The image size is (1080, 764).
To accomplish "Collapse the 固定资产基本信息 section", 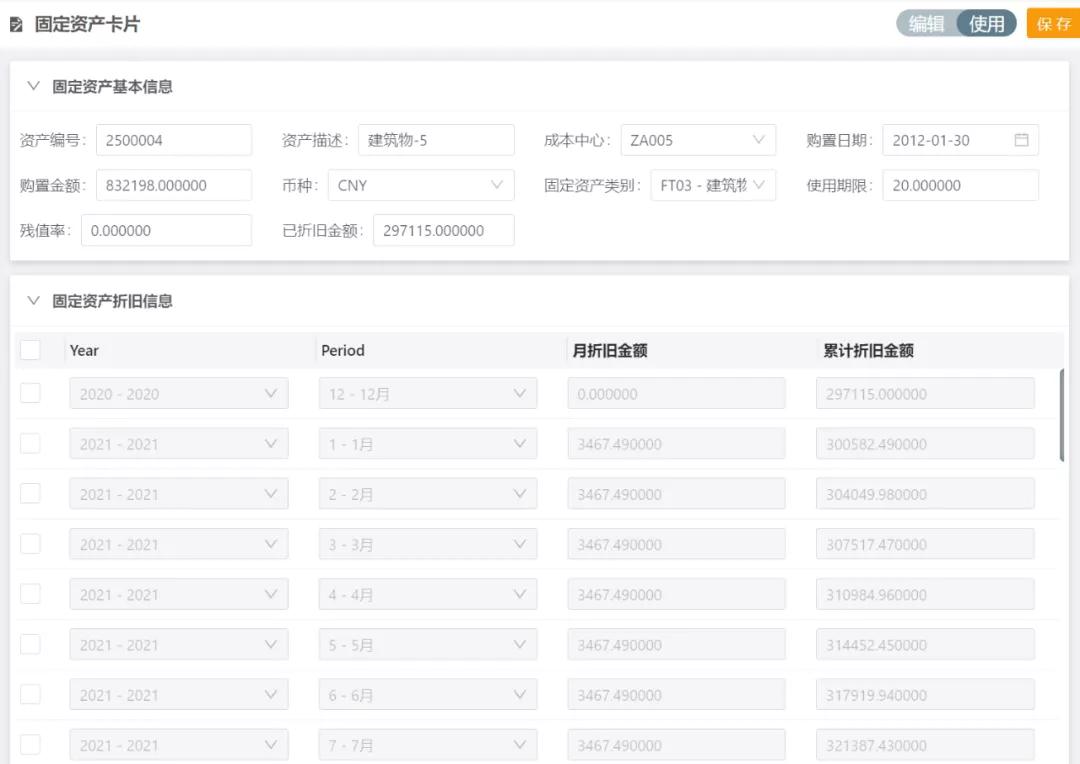I will 33,86.
